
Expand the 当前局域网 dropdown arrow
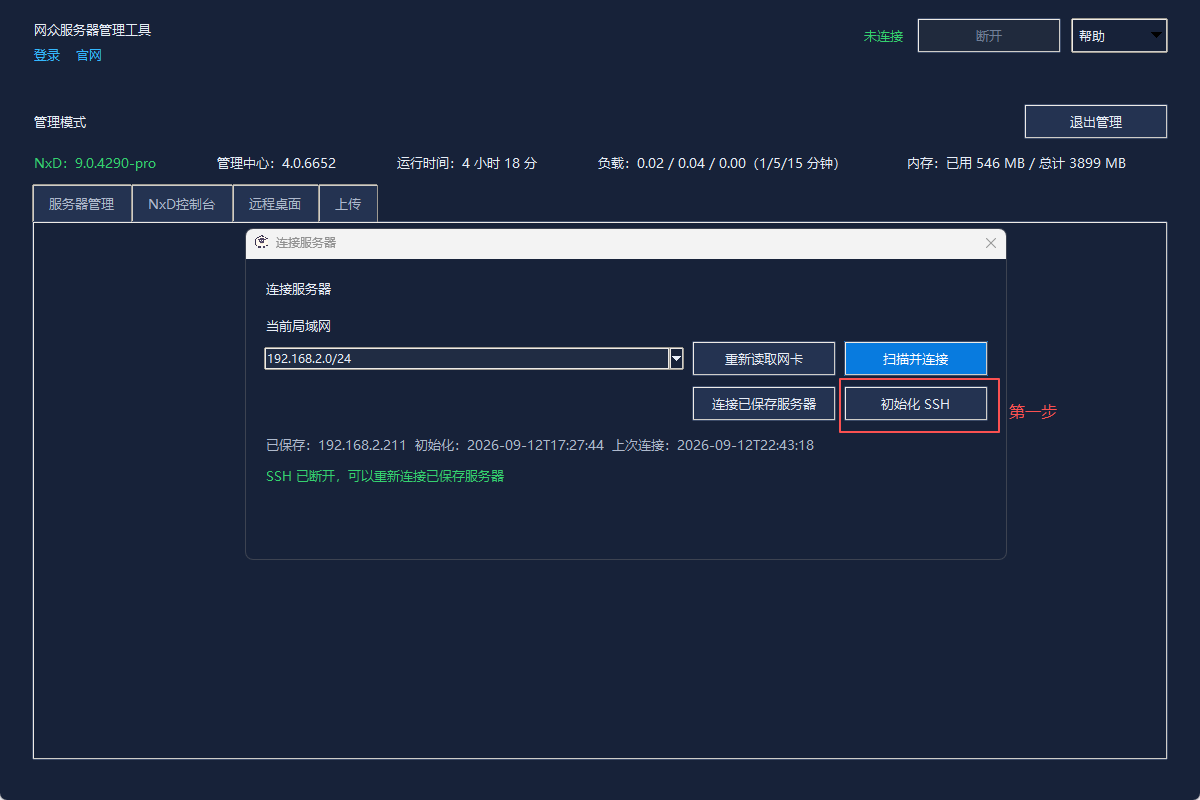[676, 359]
